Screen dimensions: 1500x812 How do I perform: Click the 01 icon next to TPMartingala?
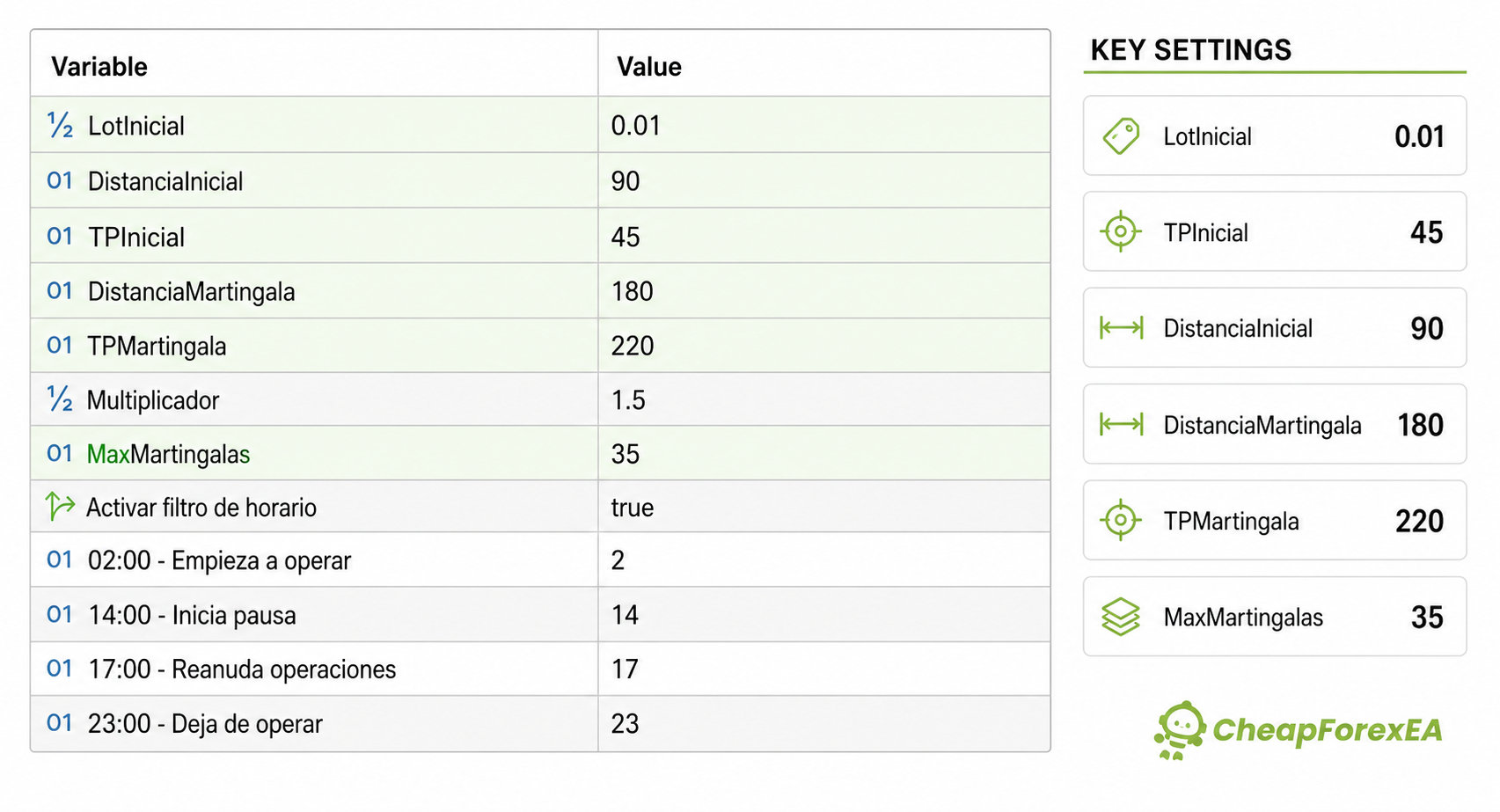tap(60, 346)
